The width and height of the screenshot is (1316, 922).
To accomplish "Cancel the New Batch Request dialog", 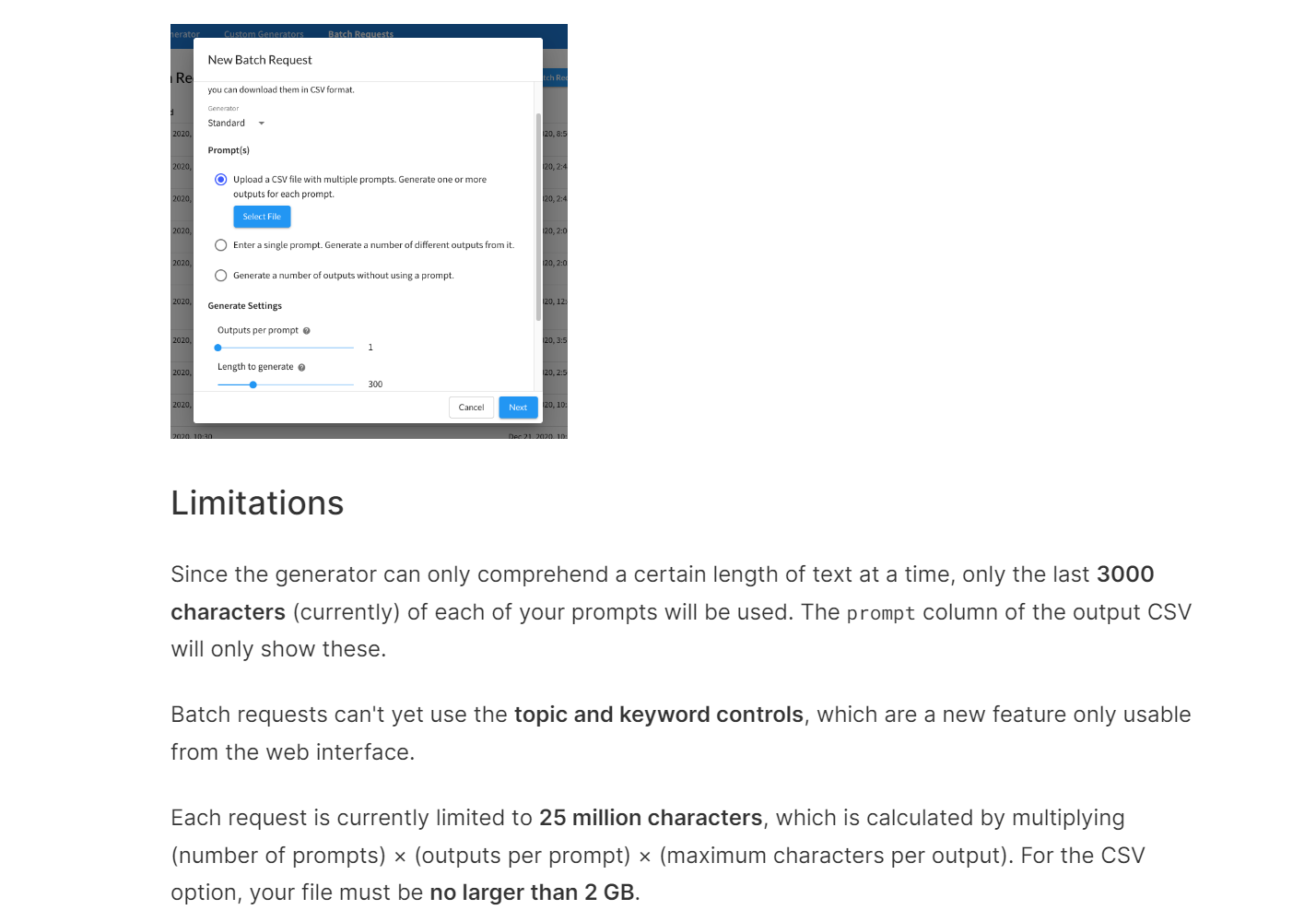I will (x=471, y=407).
